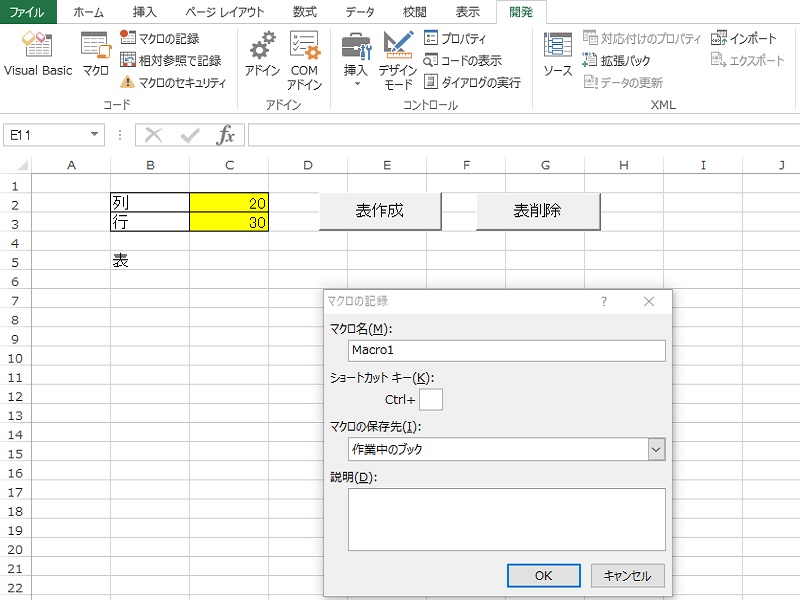
Task: Click the マクロ (Macros) icon
Action: tap(96, 55)
